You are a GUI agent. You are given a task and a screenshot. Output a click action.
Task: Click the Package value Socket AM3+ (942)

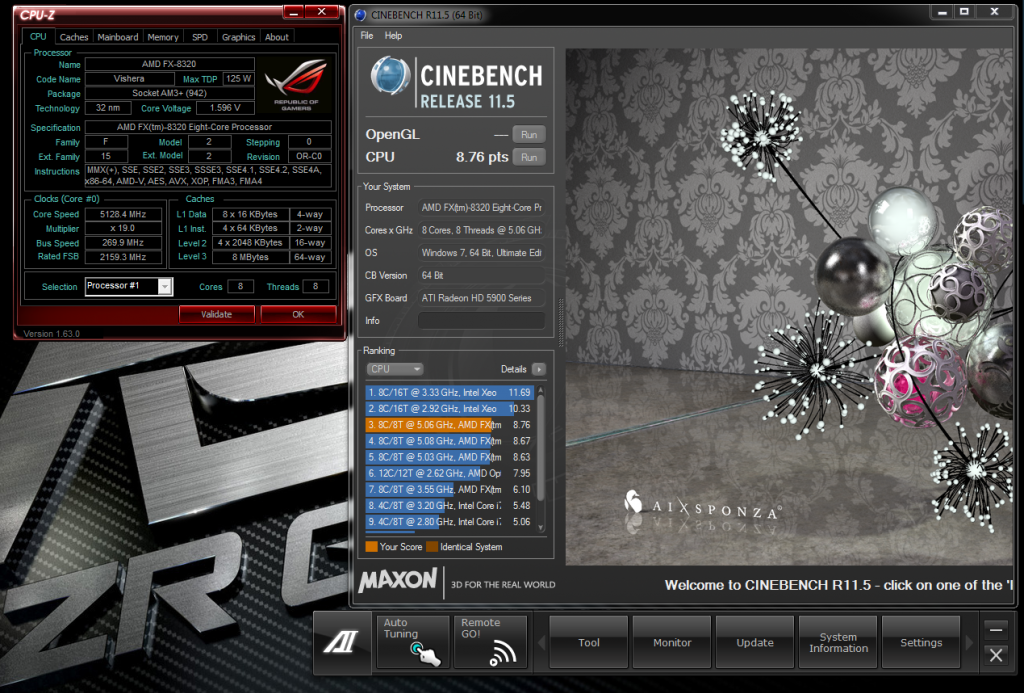tap(169, 93)
